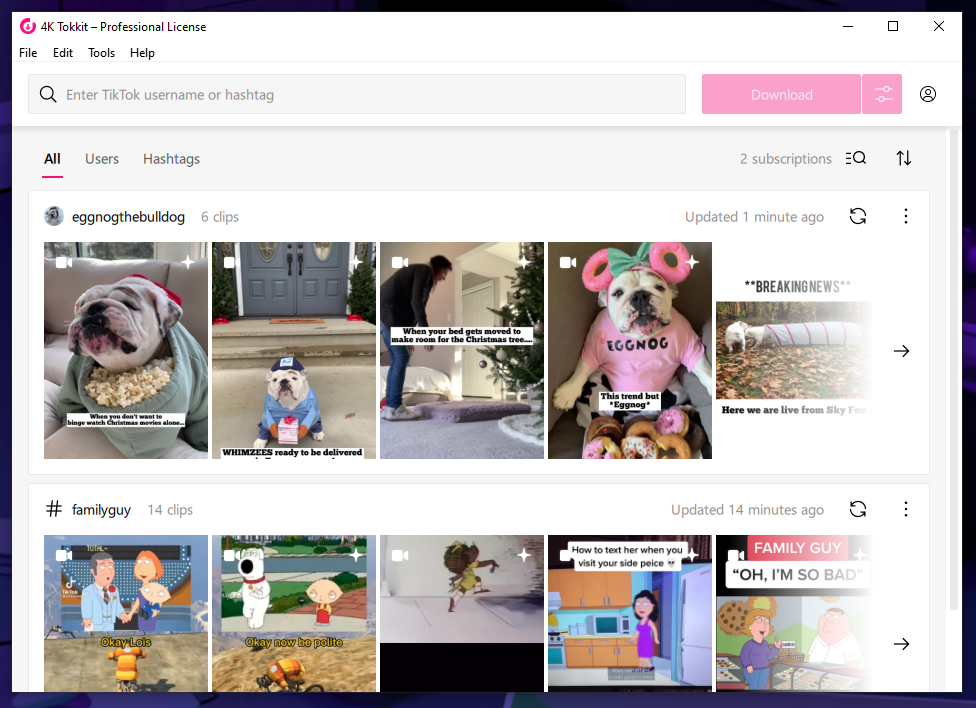The height and width of the screenshot is (708, 976).
Task: Click the eggnogthebulldog profile avatar
Action: coord(54,217)
